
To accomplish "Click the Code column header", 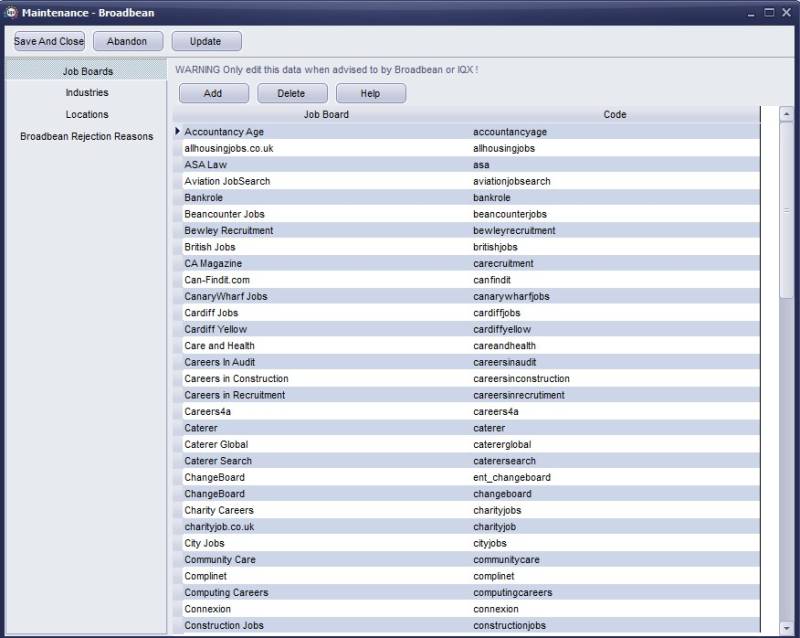I will click(615, 114).
